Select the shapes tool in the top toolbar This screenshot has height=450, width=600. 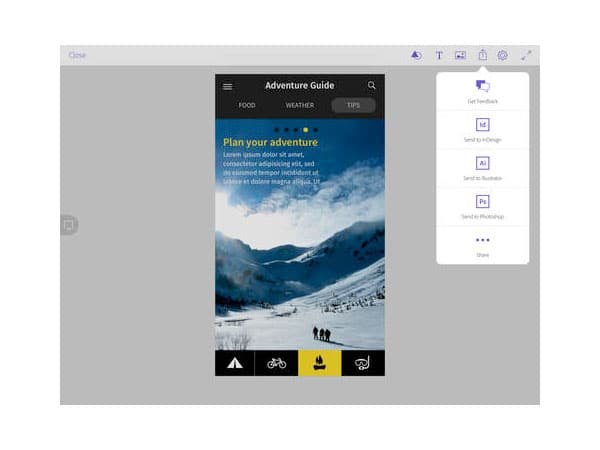[416, 56]
